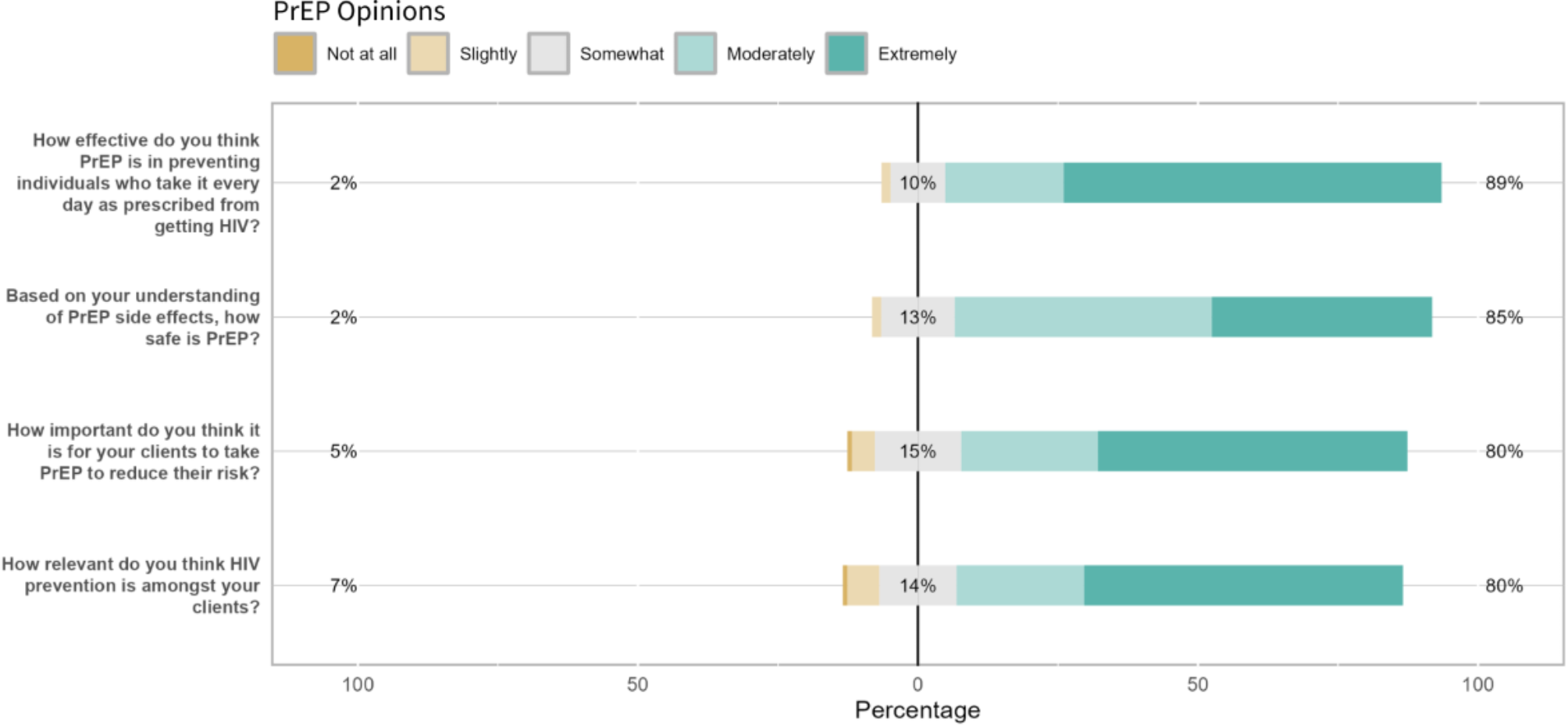
Task: Select the 'Extremely' dark teal legend swatch
Action: (x=846, y=54)
